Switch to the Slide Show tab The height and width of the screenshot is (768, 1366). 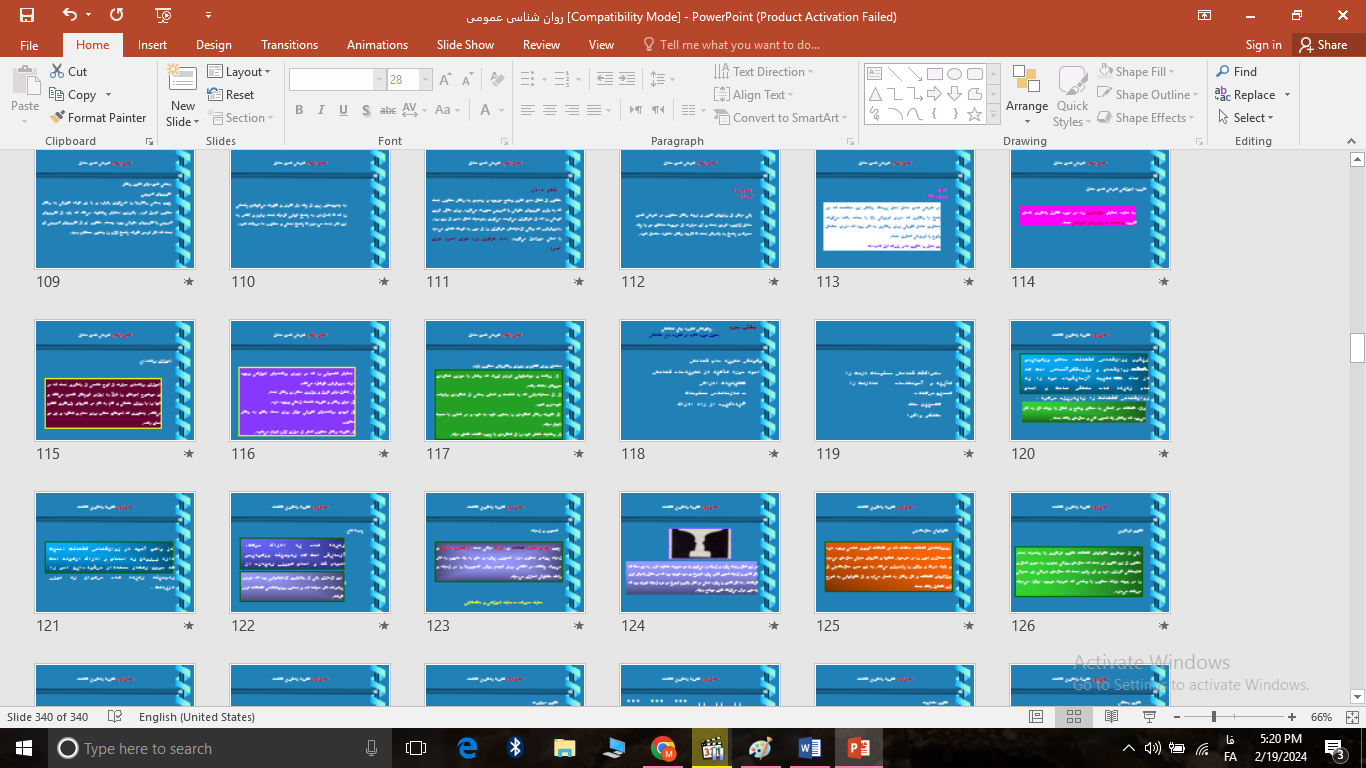tap(465, 45)
